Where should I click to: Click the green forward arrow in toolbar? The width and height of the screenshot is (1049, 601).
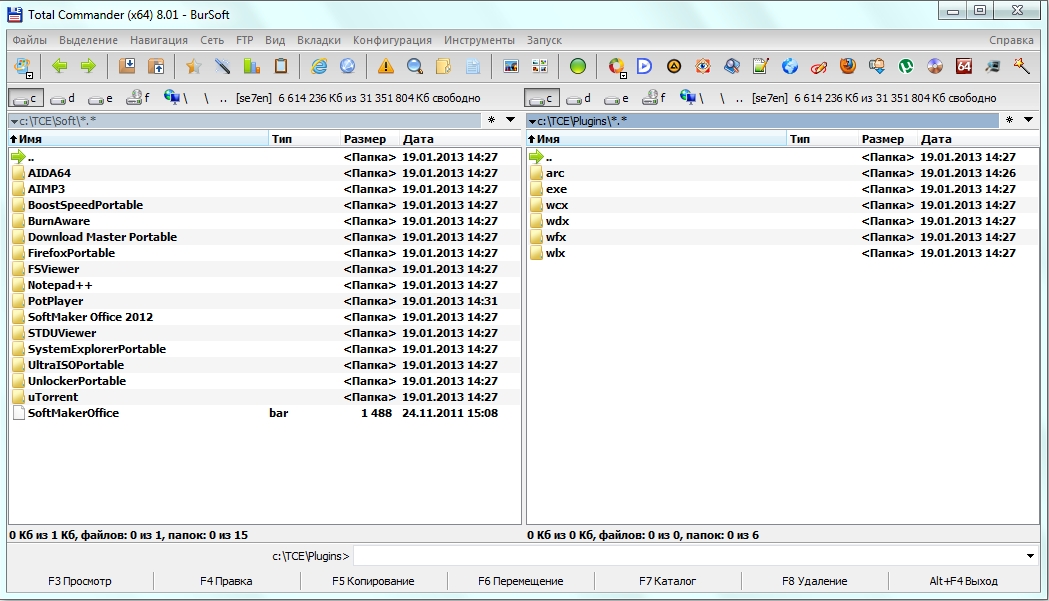coord(88,67)
